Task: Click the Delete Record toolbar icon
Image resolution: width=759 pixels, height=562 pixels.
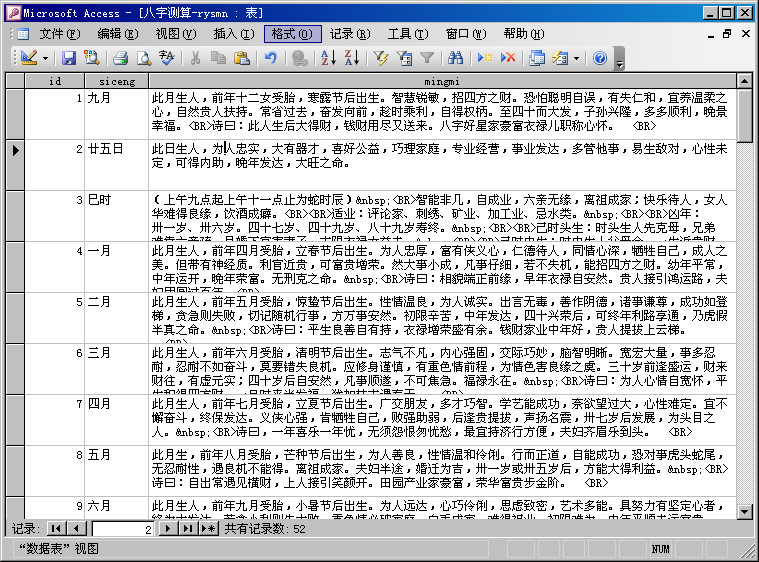Action: (x=508, y=58)
